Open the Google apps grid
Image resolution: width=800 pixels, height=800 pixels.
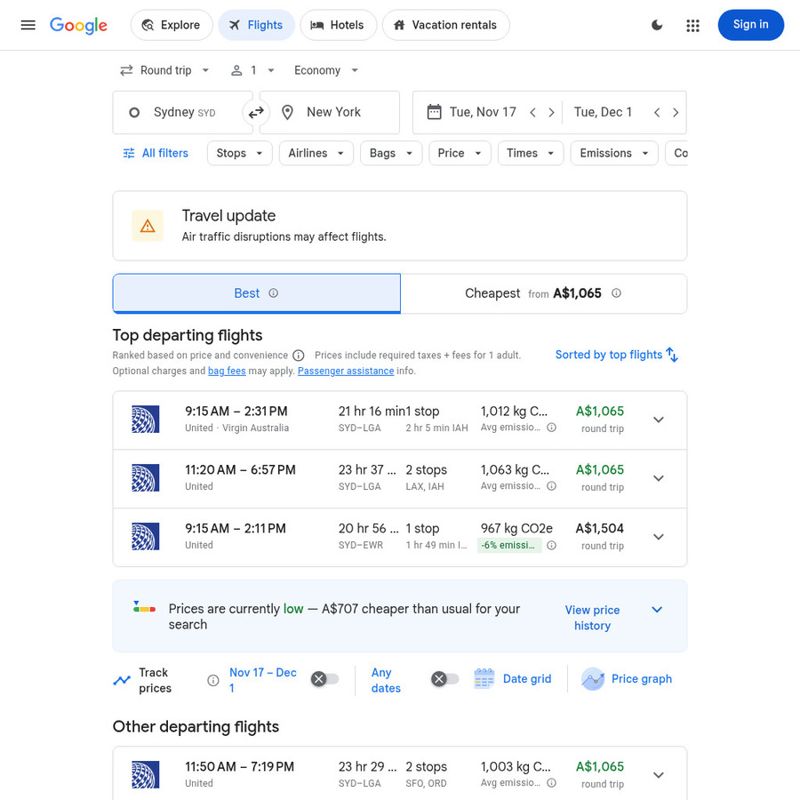click(692, 25)
